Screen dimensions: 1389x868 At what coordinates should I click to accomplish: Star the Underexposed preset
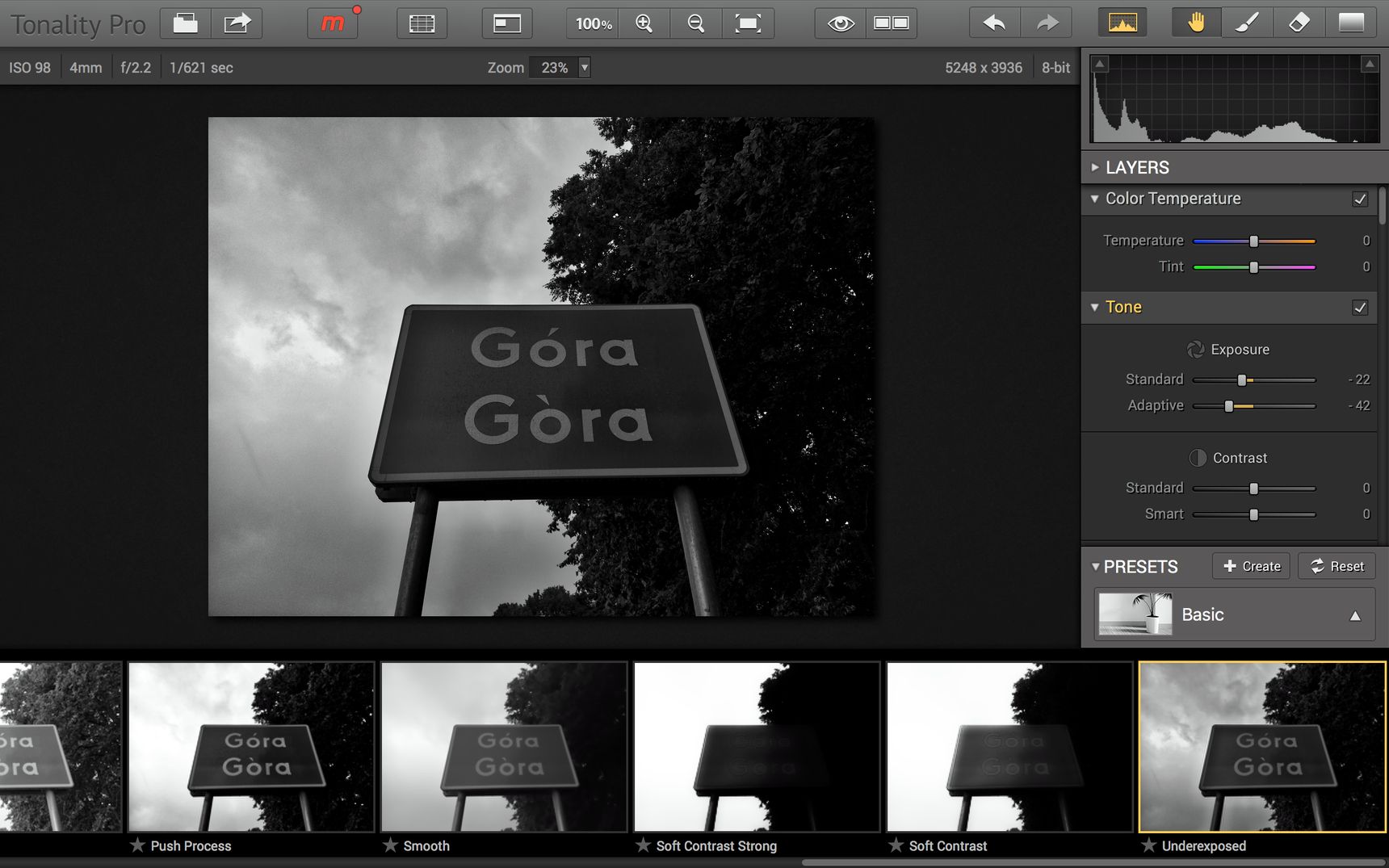pos(1149,845)
